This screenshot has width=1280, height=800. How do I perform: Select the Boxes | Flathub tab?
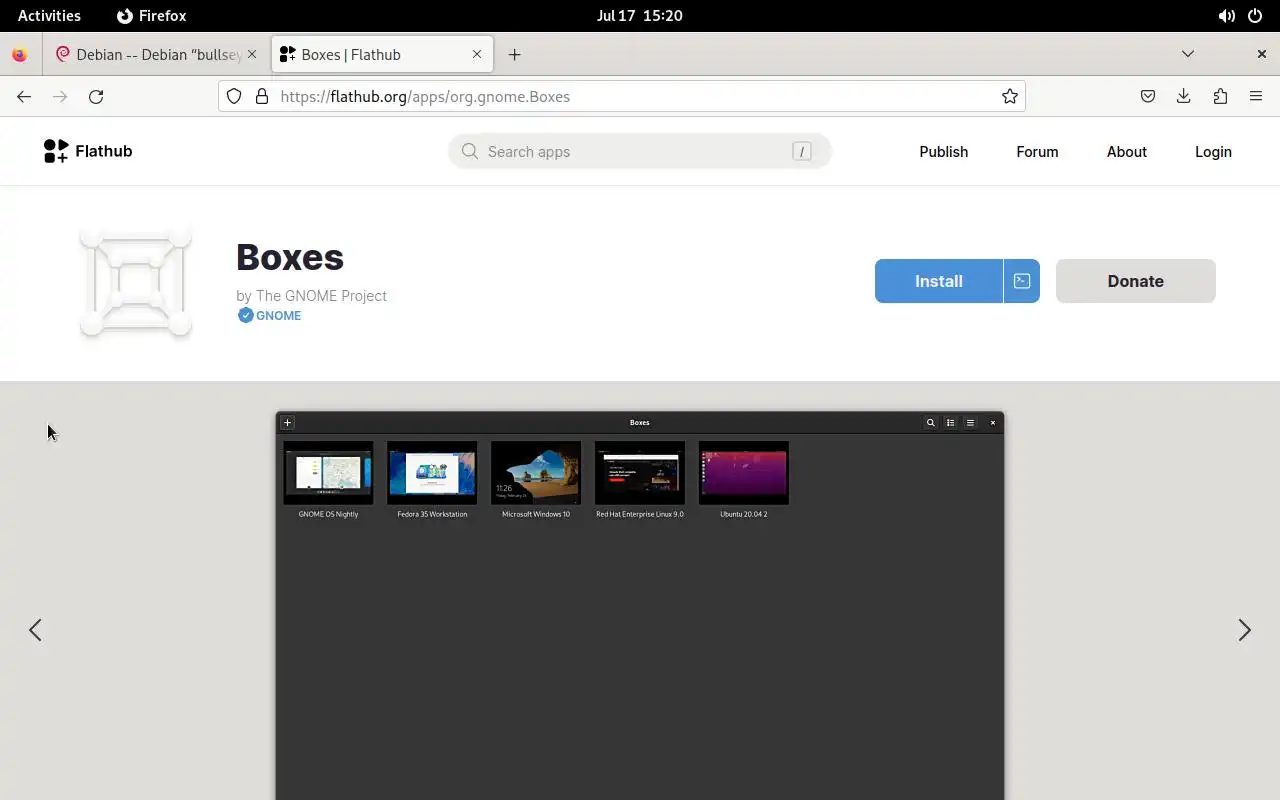(382, 55)
